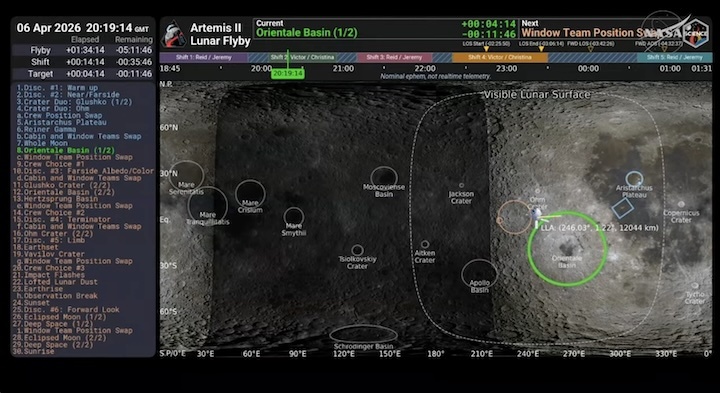Viewport: 720px width, 393px height.
Task: Select list item 1. Disc. #1: Warm up
Action: coord(57,88)
